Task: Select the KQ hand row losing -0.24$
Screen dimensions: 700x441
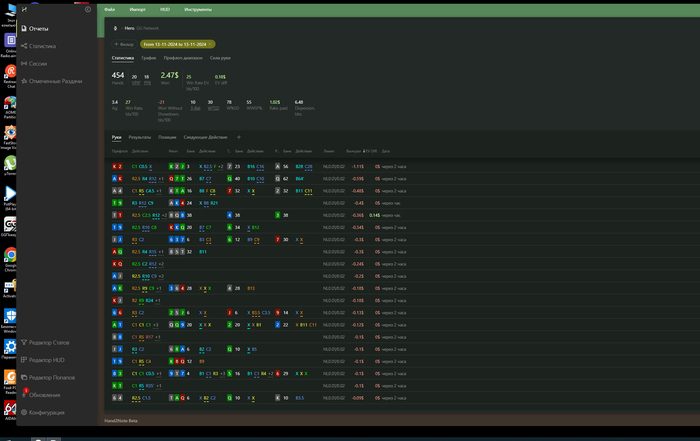Action: click(x=402, y=264)
